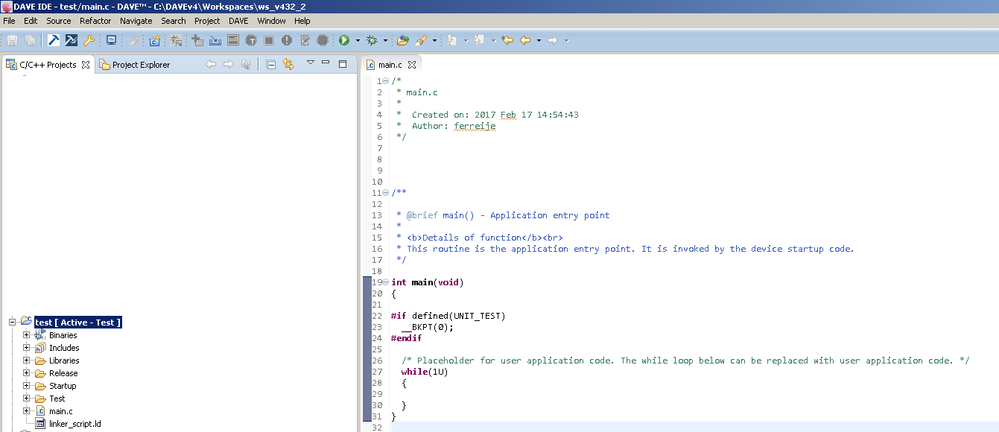Click the grey exclamation mark toolbar icon

tap(287, 40)
